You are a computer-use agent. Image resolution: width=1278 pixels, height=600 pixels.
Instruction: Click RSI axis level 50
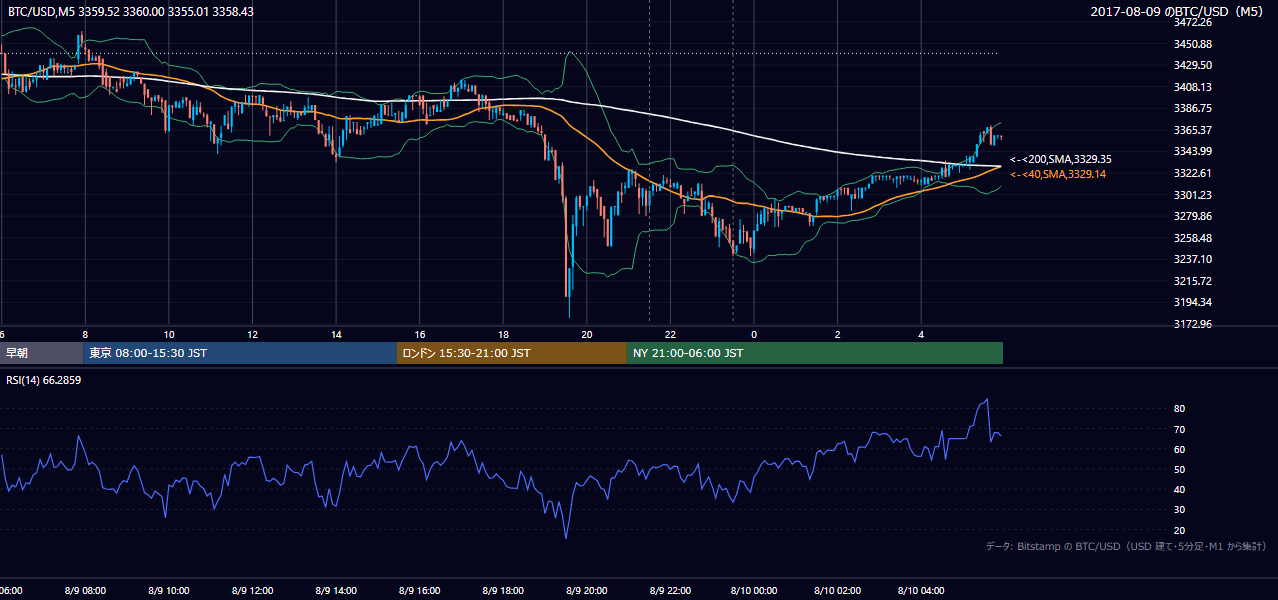click(1180, 469)
